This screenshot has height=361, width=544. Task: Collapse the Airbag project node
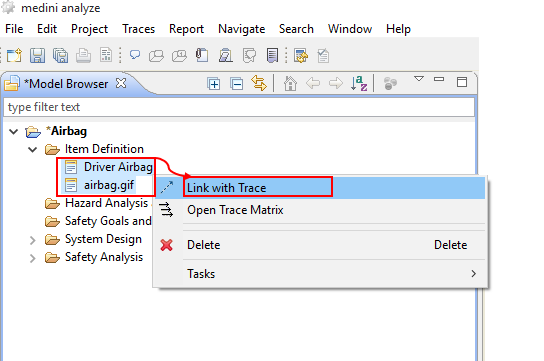coord(14,131)
